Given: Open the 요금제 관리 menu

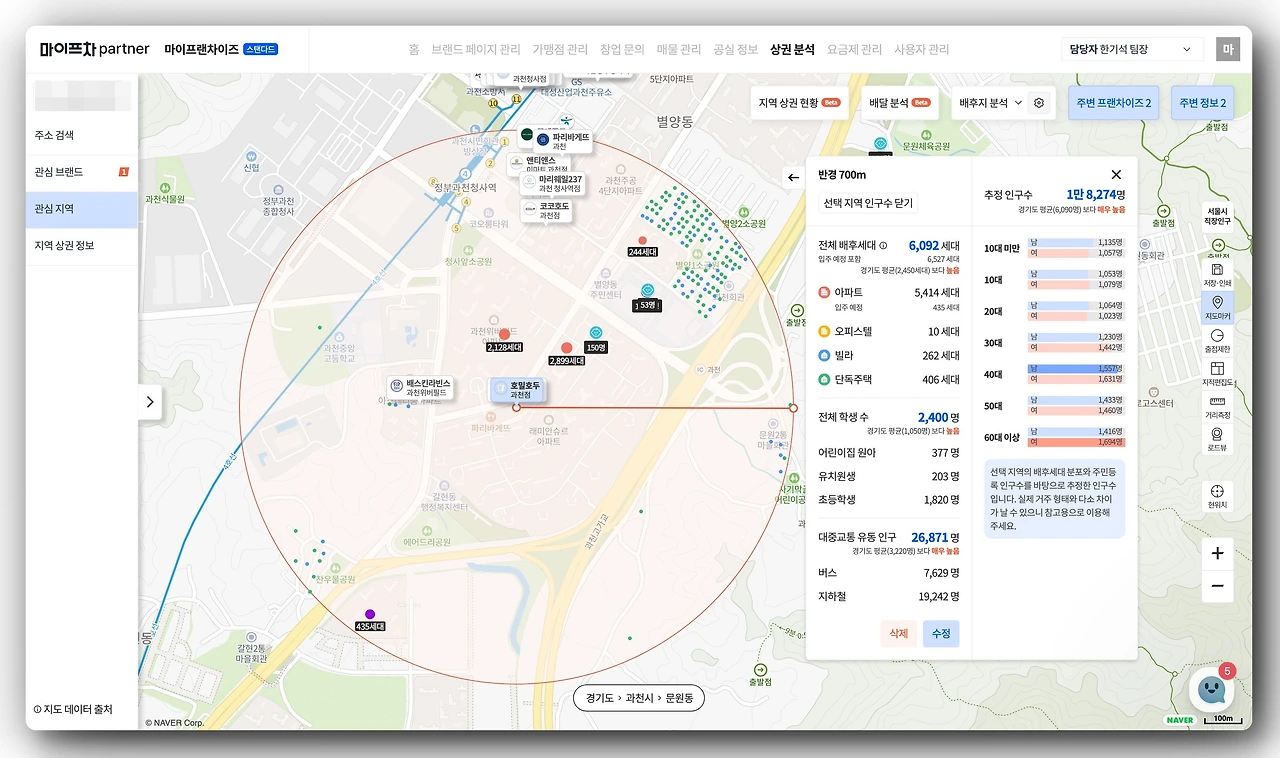Looking at the screenshot, I should pos(855,49).
